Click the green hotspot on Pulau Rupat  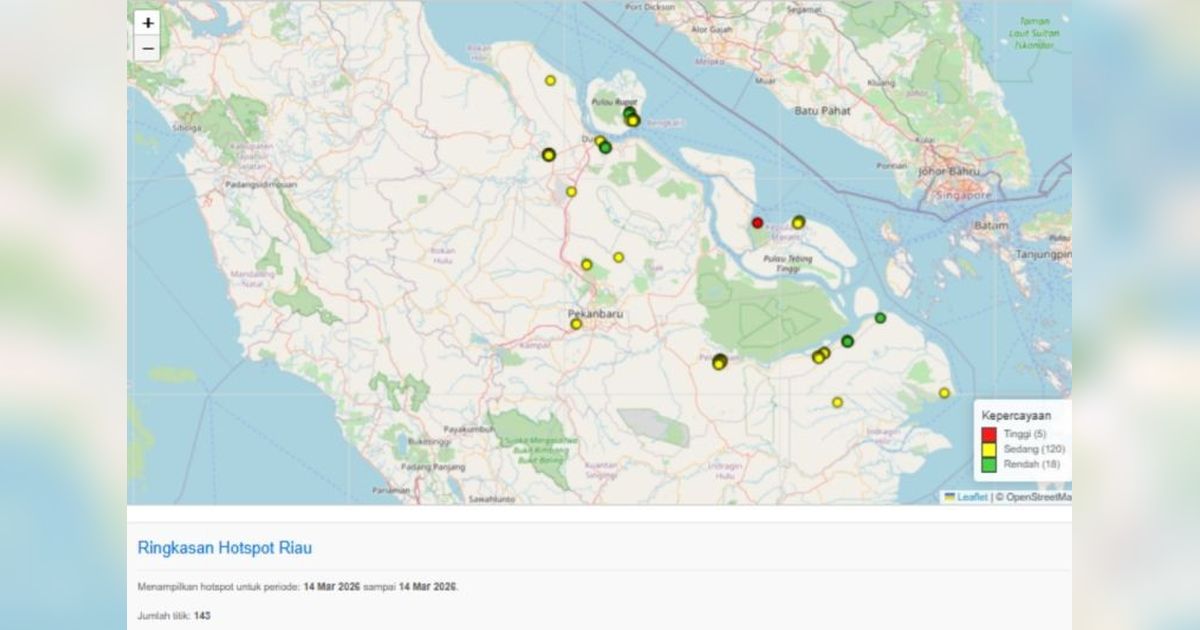(x=629, y=114)
